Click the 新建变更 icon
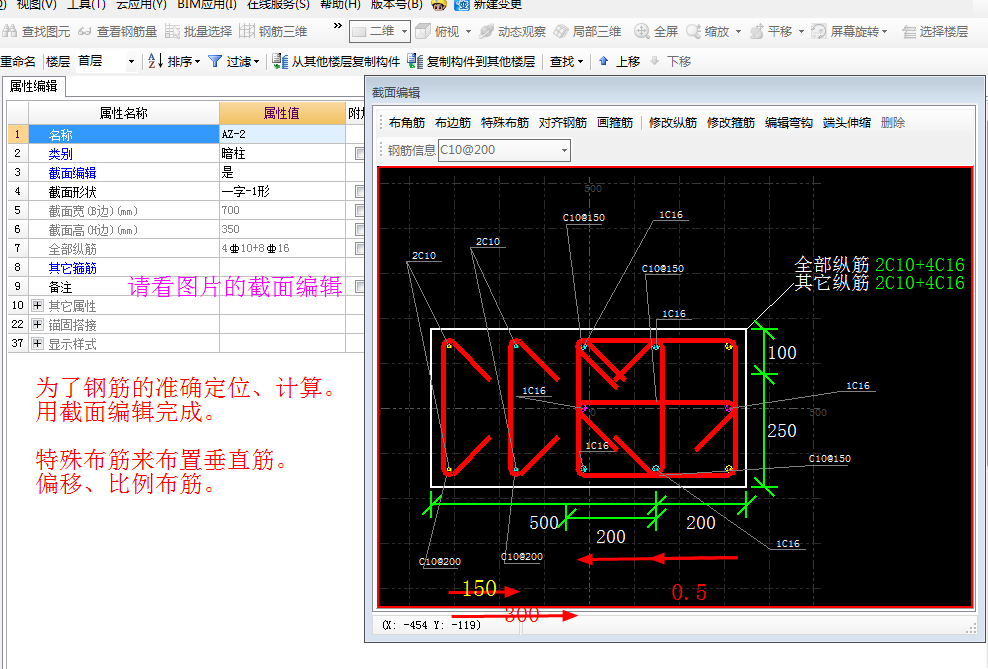This screenshot has height=669, width=988. [x=462, y=5]
